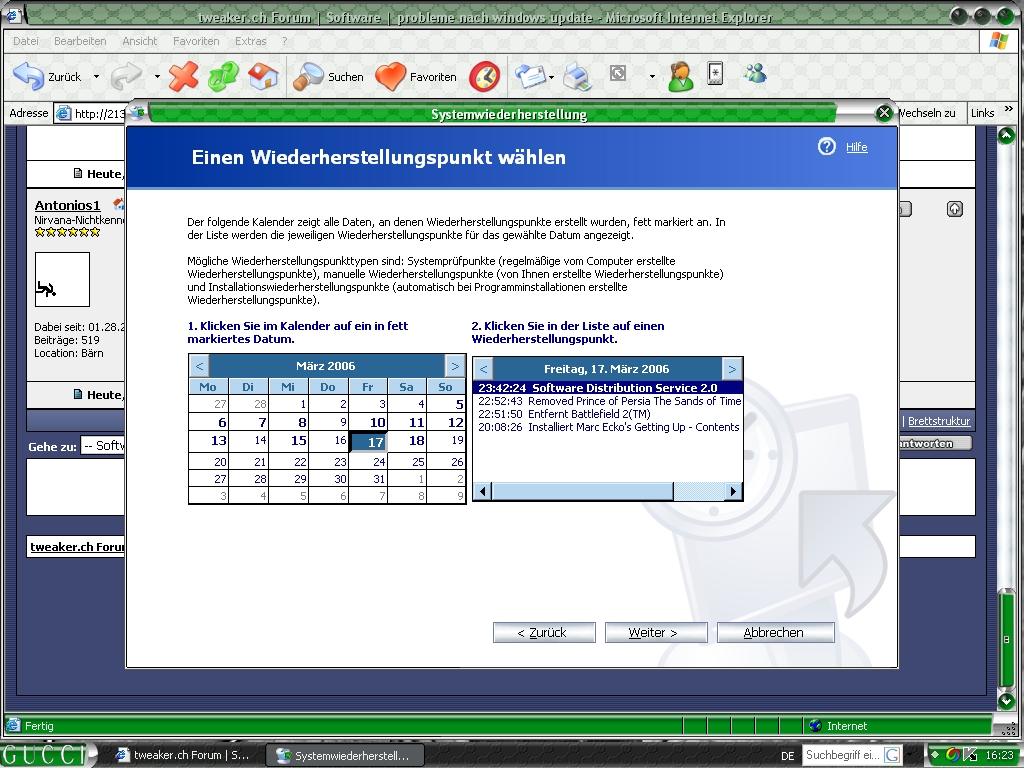Screen dimensions: 1024x768
Task: Click the restore list horizontal scrollbar right arrow
Action: [x=734, y=491]
